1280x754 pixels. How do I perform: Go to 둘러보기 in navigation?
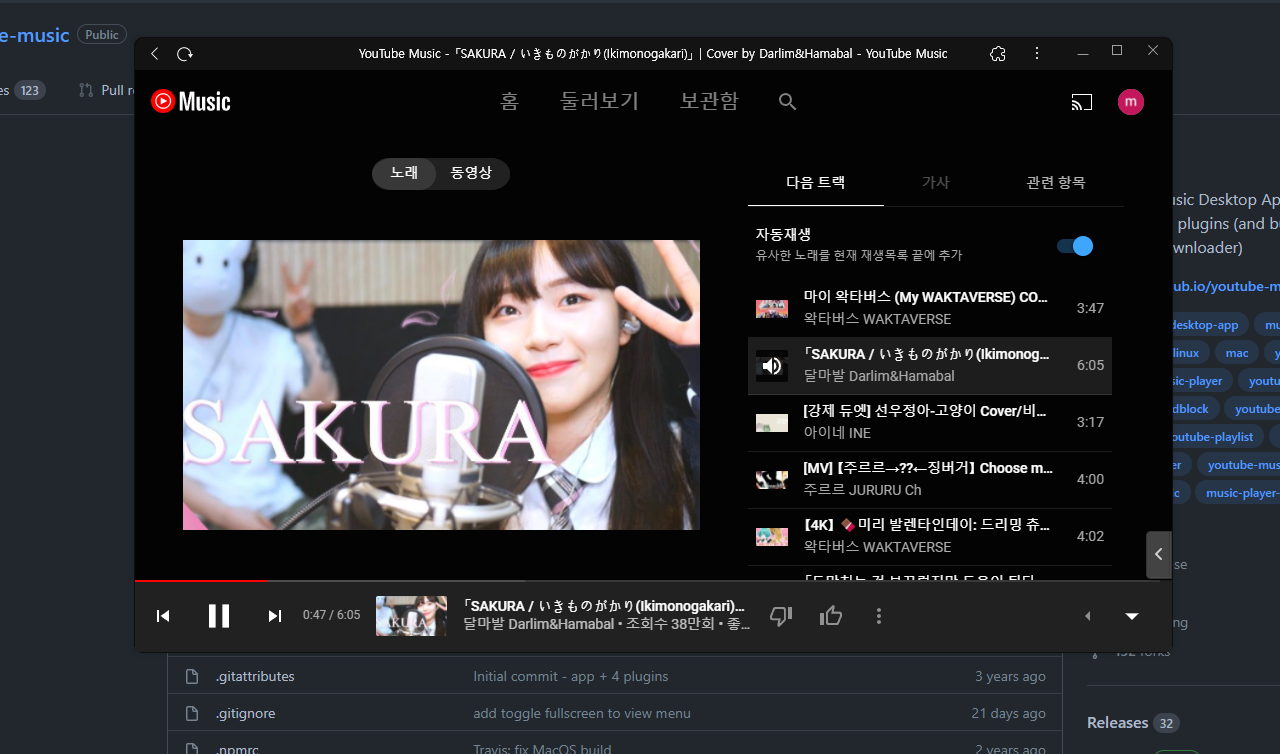click(x=599, y=101)
